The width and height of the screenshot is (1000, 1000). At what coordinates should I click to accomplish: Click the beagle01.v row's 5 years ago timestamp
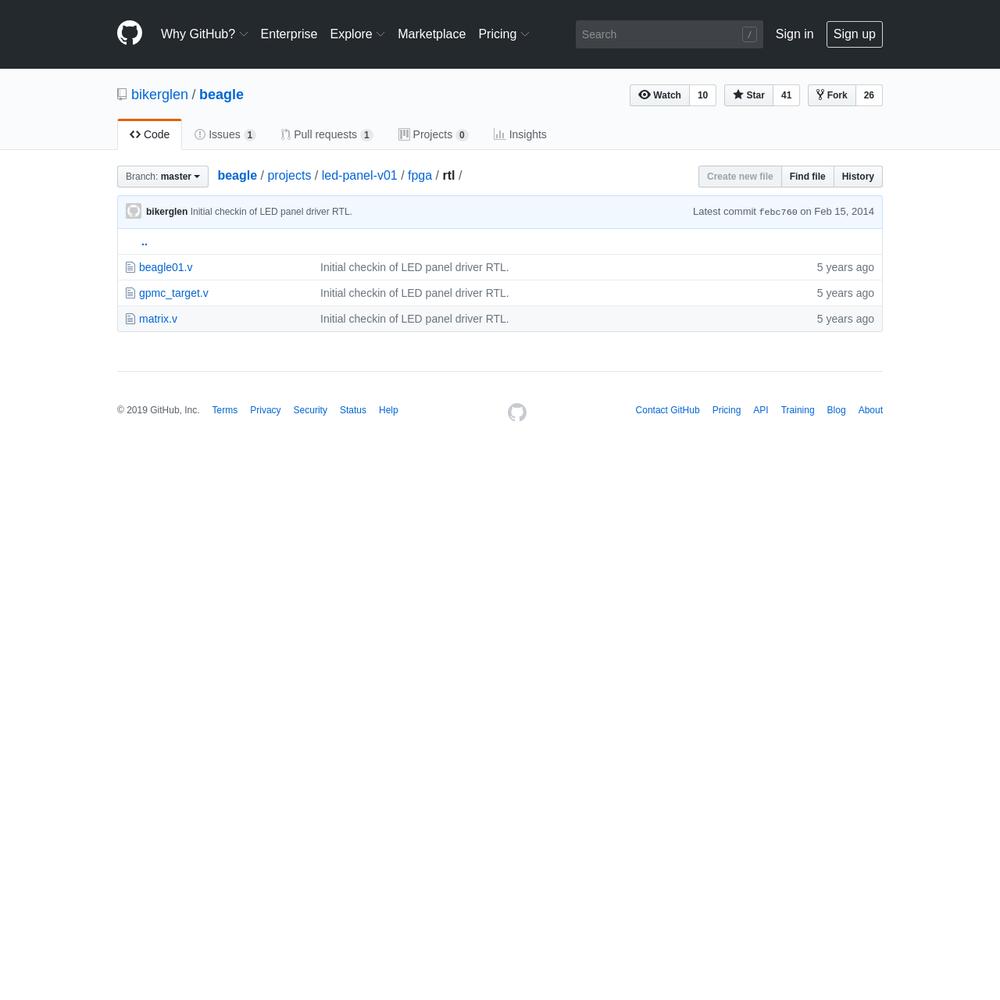click(x=846, y=267)
